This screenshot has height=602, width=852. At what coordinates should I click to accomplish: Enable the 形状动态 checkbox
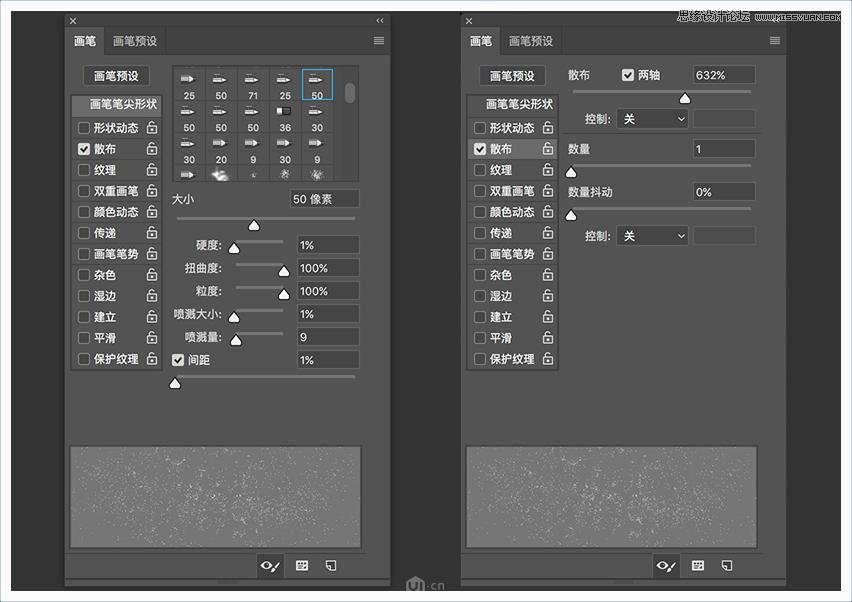(x=82, y=128)
